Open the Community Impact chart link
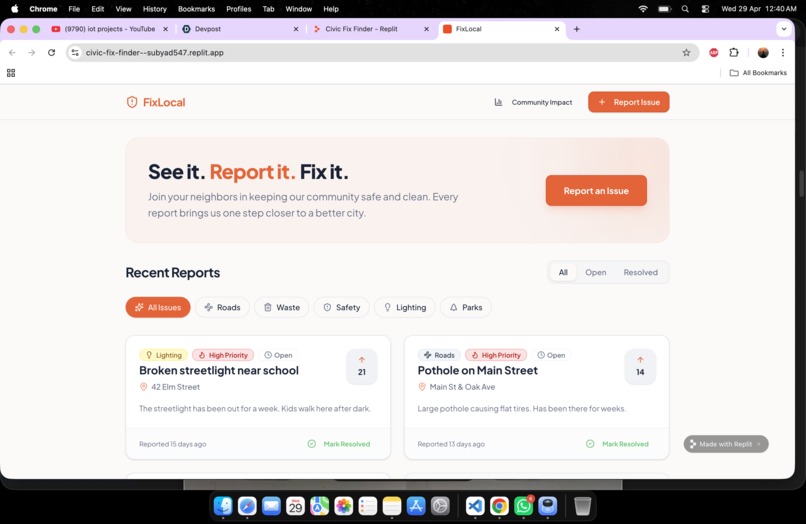 pos(533,102)
